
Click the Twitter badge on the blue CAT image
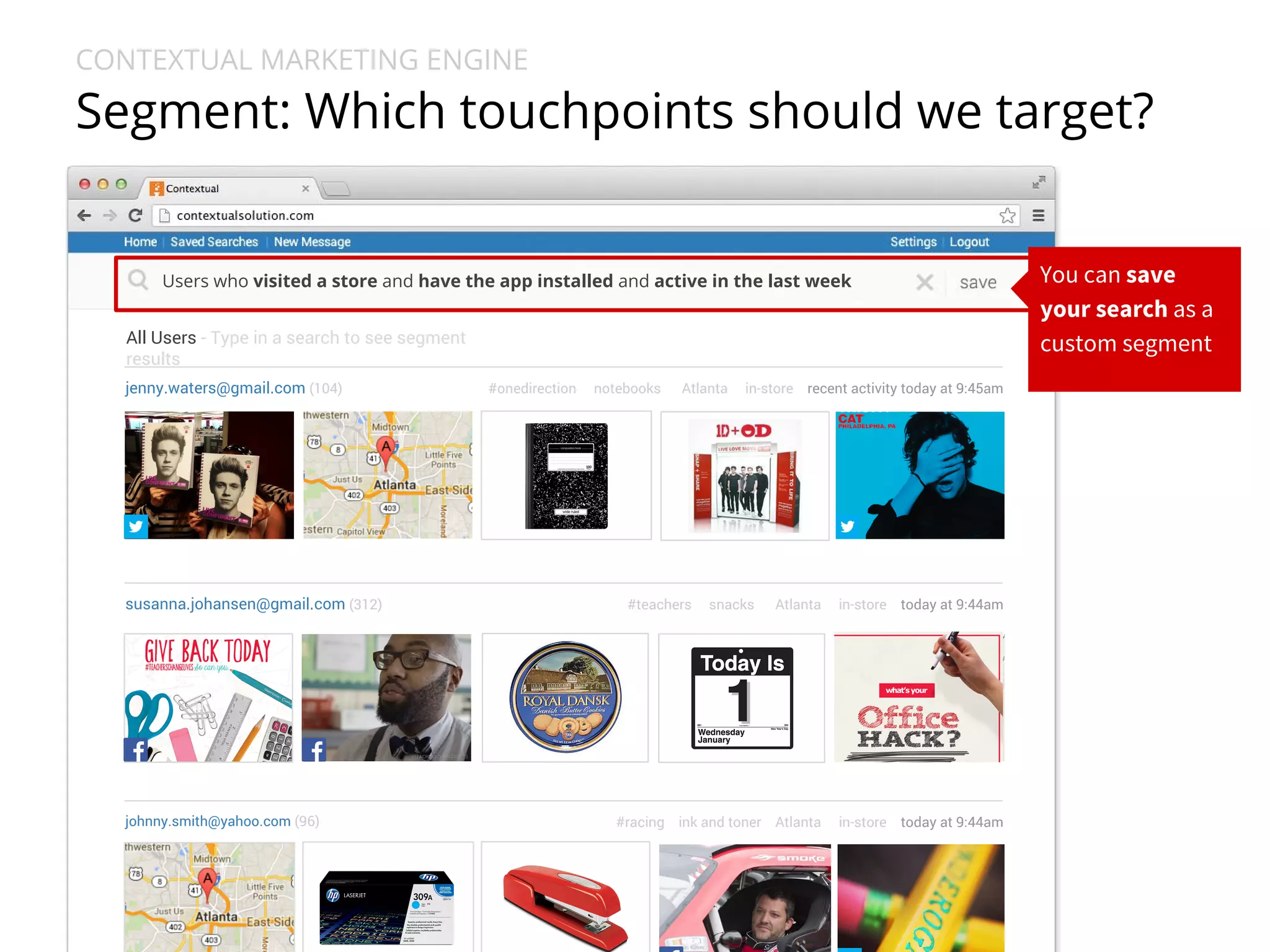(847, 527)
